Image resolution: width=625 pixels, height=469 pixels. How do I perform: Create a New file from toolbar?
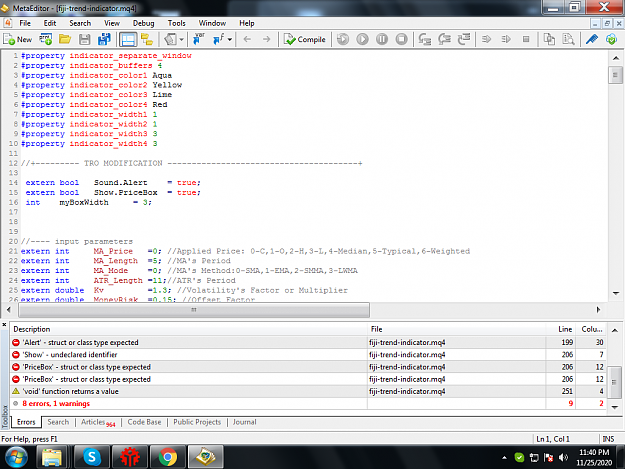click(18, 39)
